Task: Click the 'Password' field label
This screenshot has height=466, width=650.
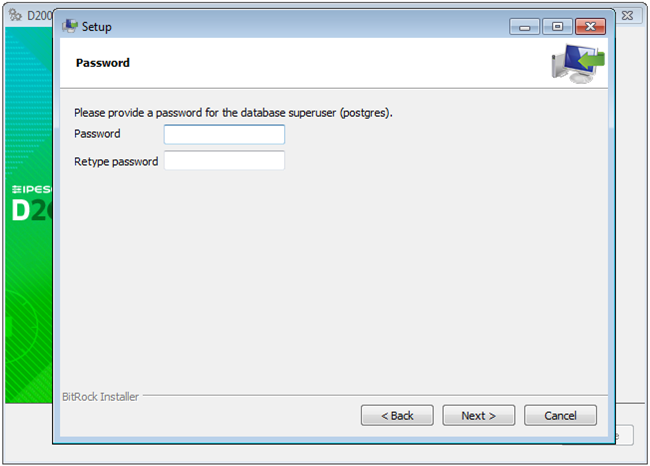Action: pyautogui.click(x=97, y=134)
